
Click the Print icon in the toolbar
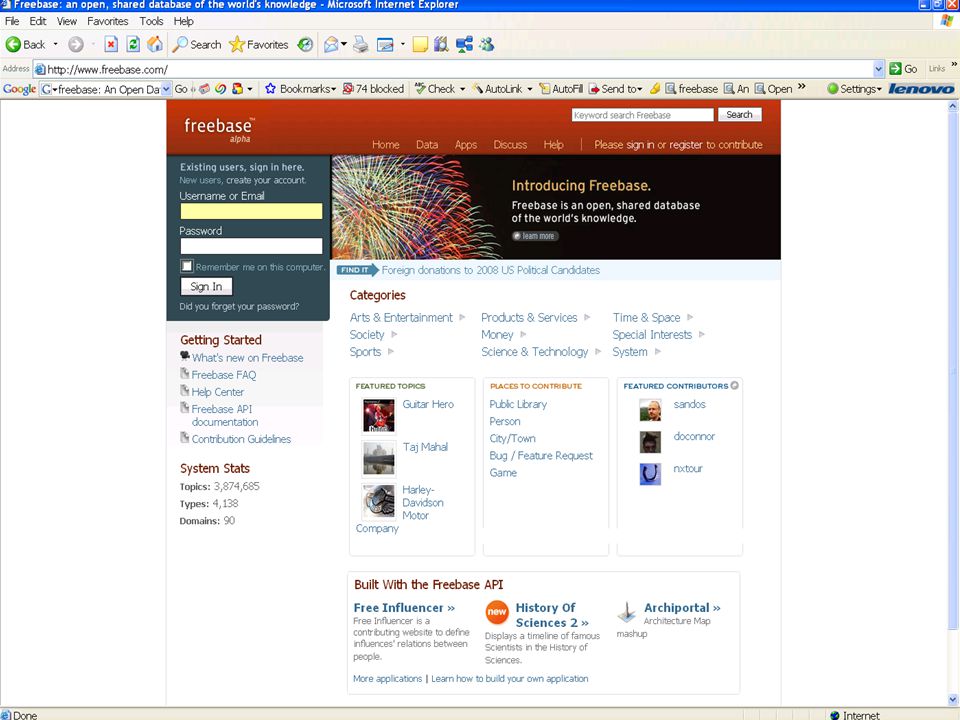pyautogui.click(x=361, y=44)
